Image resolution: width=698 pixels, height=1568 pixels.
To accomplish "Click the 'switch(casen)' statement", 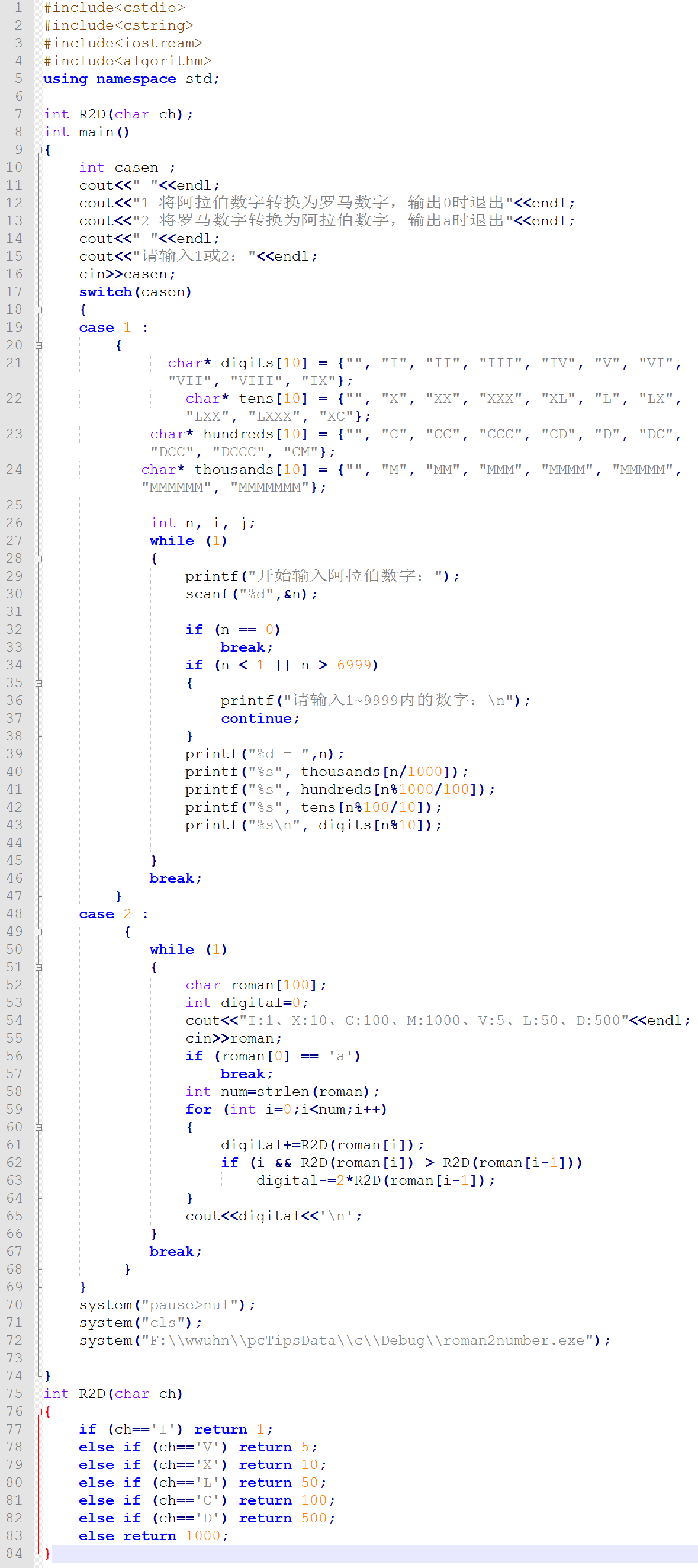I will [136, 292].
